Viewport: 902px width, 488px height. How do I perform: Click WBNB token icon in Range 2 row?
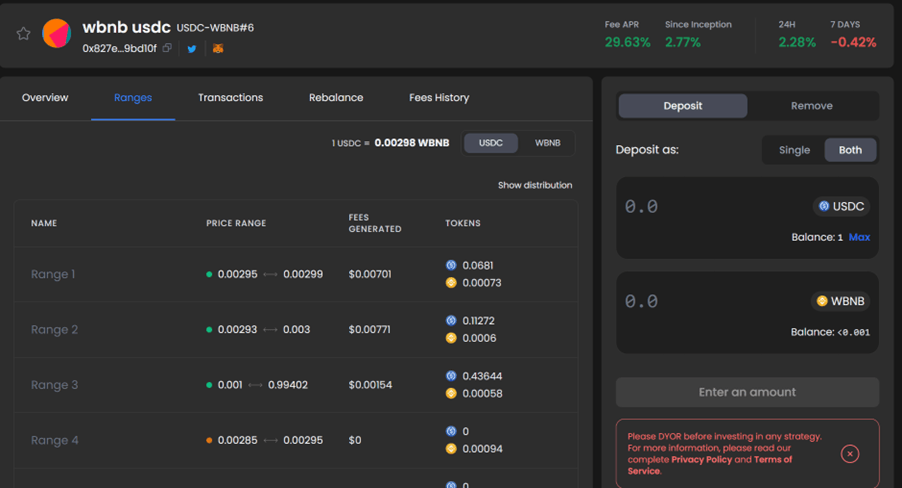pos(451,338)
